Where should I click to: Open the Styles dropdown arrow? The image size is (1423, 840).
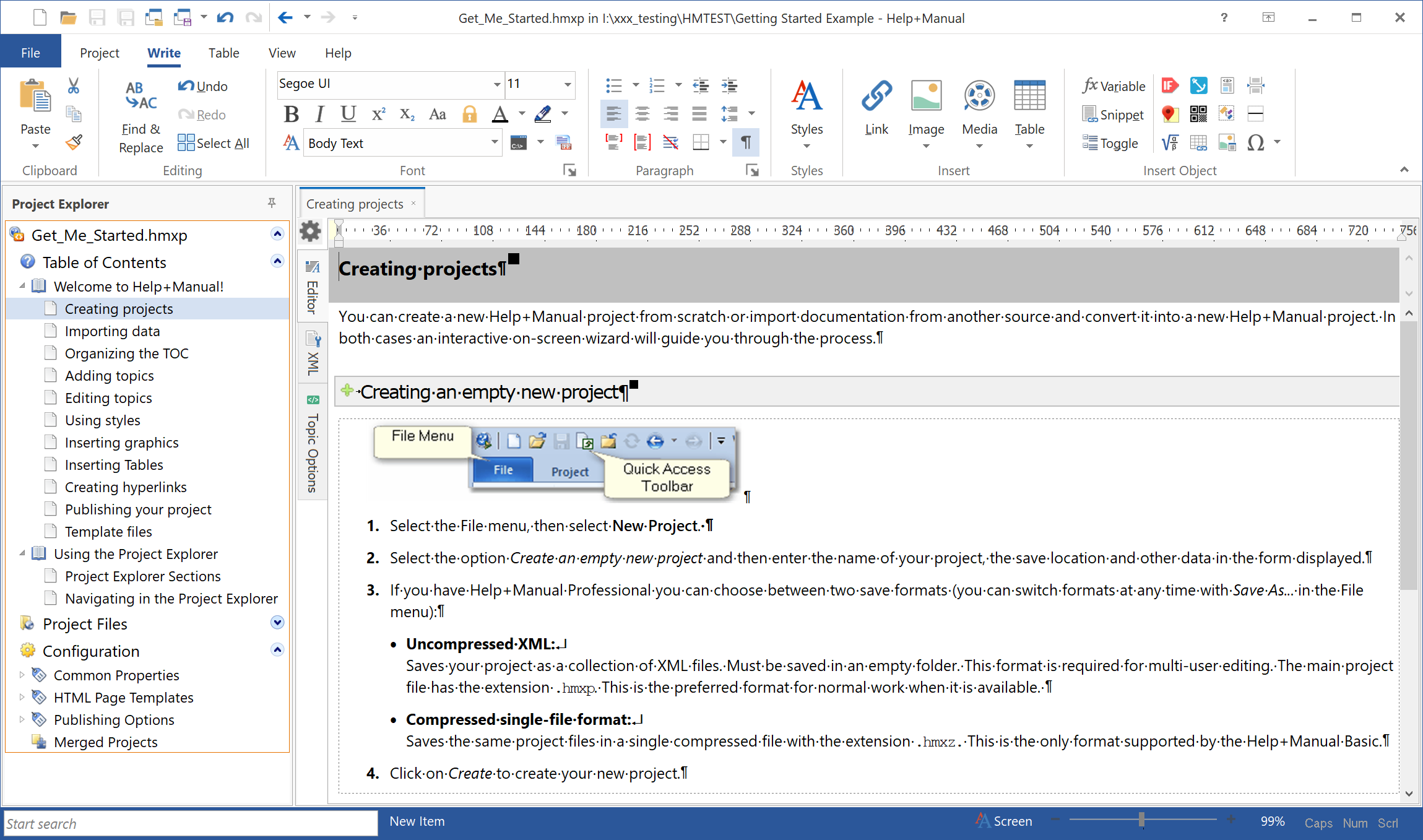pos(807,146)
